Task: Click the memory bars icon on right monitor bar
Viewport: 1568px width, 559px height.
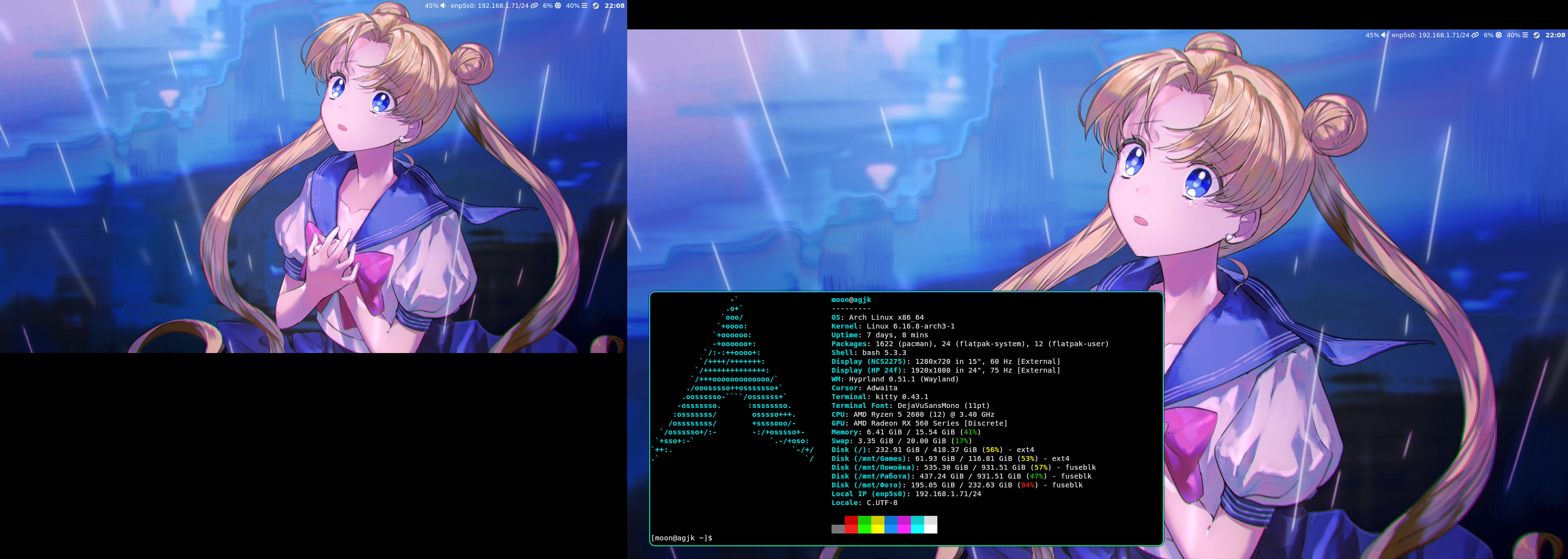Action: [x=1525, y=35]
